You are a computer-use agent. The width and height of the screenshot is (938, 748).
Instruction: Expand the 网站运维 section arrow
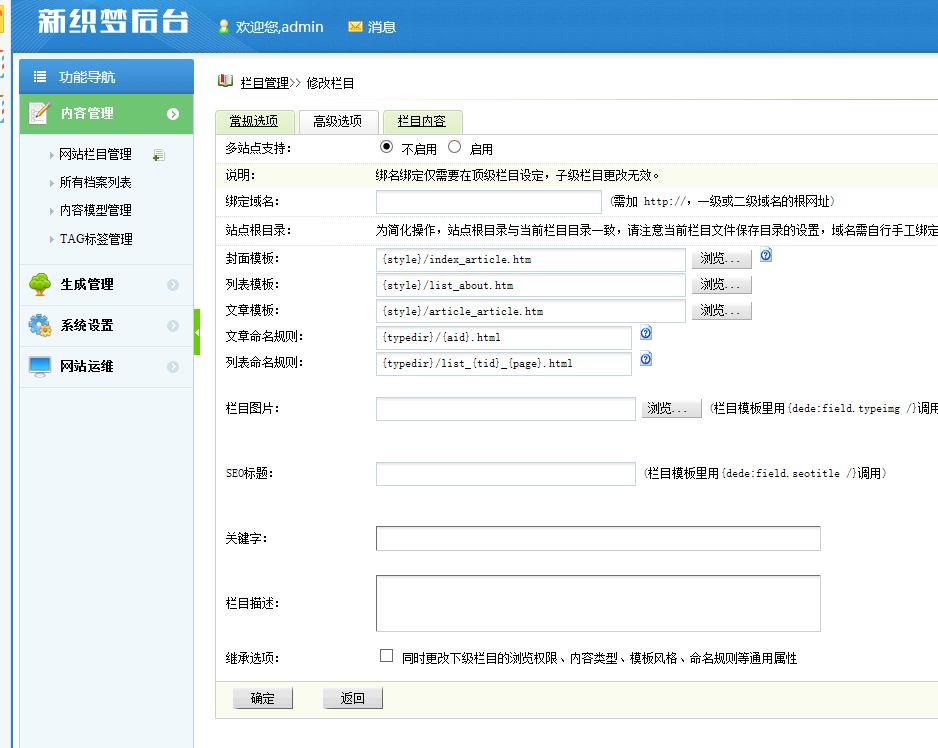tap(173, 367)
